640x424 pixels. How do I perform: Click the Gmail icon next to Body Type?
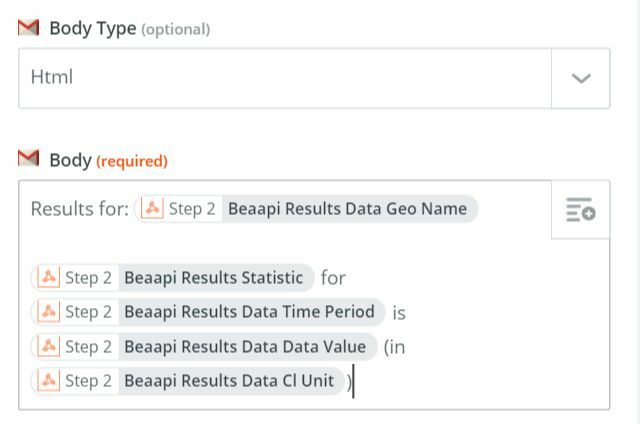coord(29,28)
